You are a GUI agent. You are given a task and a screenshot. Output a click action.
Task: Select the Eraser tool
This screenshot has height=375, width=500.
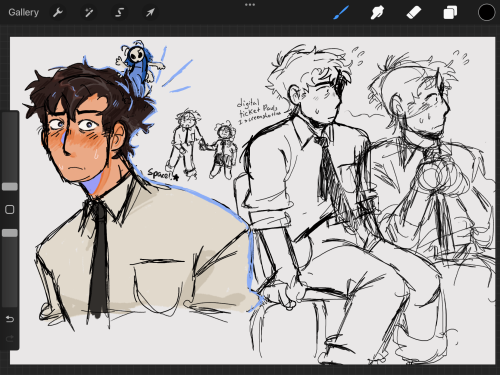pos(414,13)
